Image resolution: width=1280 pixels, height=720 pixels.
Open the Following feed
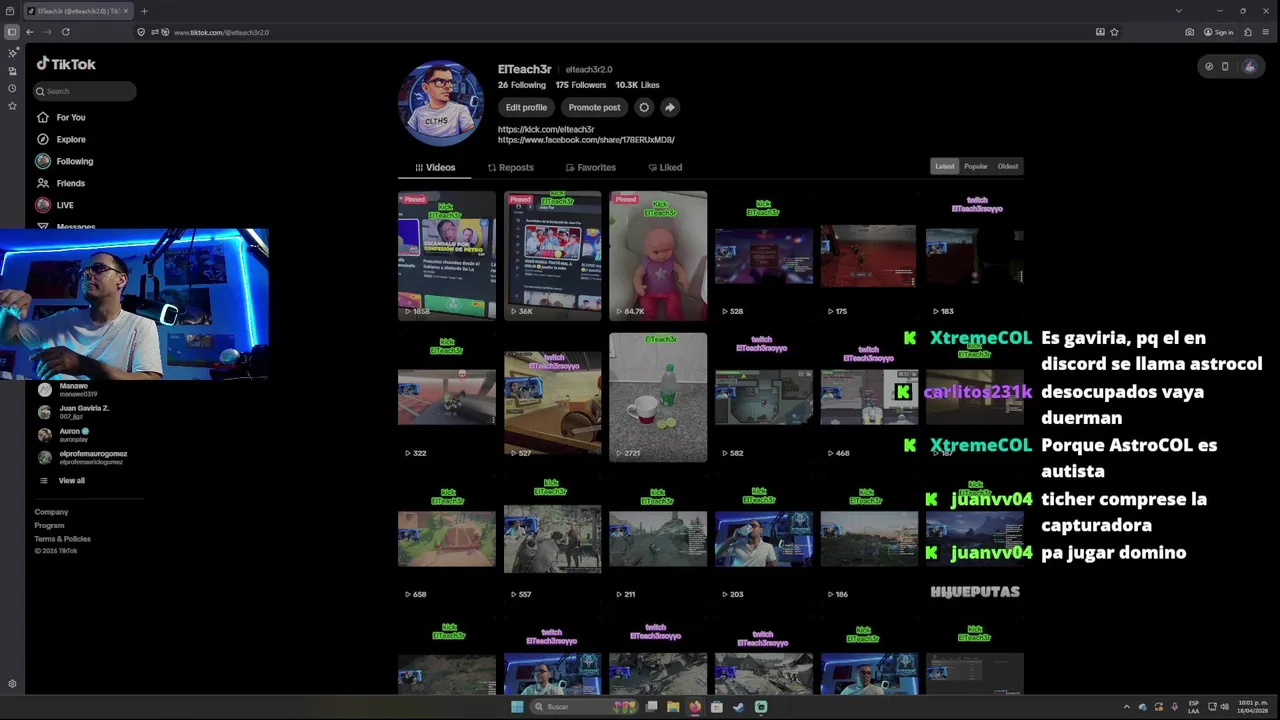pyautogui.click(x=64, y=161)
